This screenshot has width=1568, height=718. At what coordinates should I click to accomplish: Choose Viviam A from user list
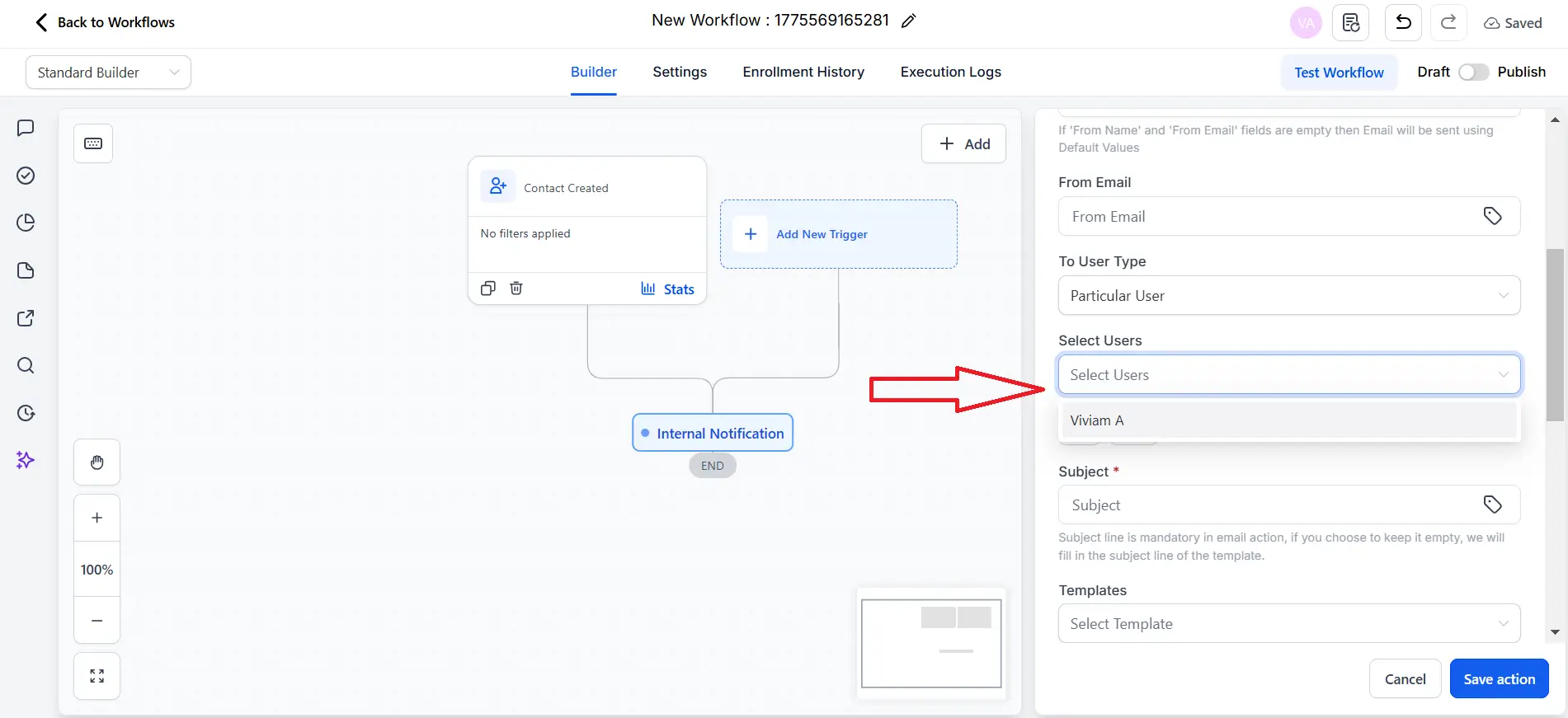(x=1289, y=420)
